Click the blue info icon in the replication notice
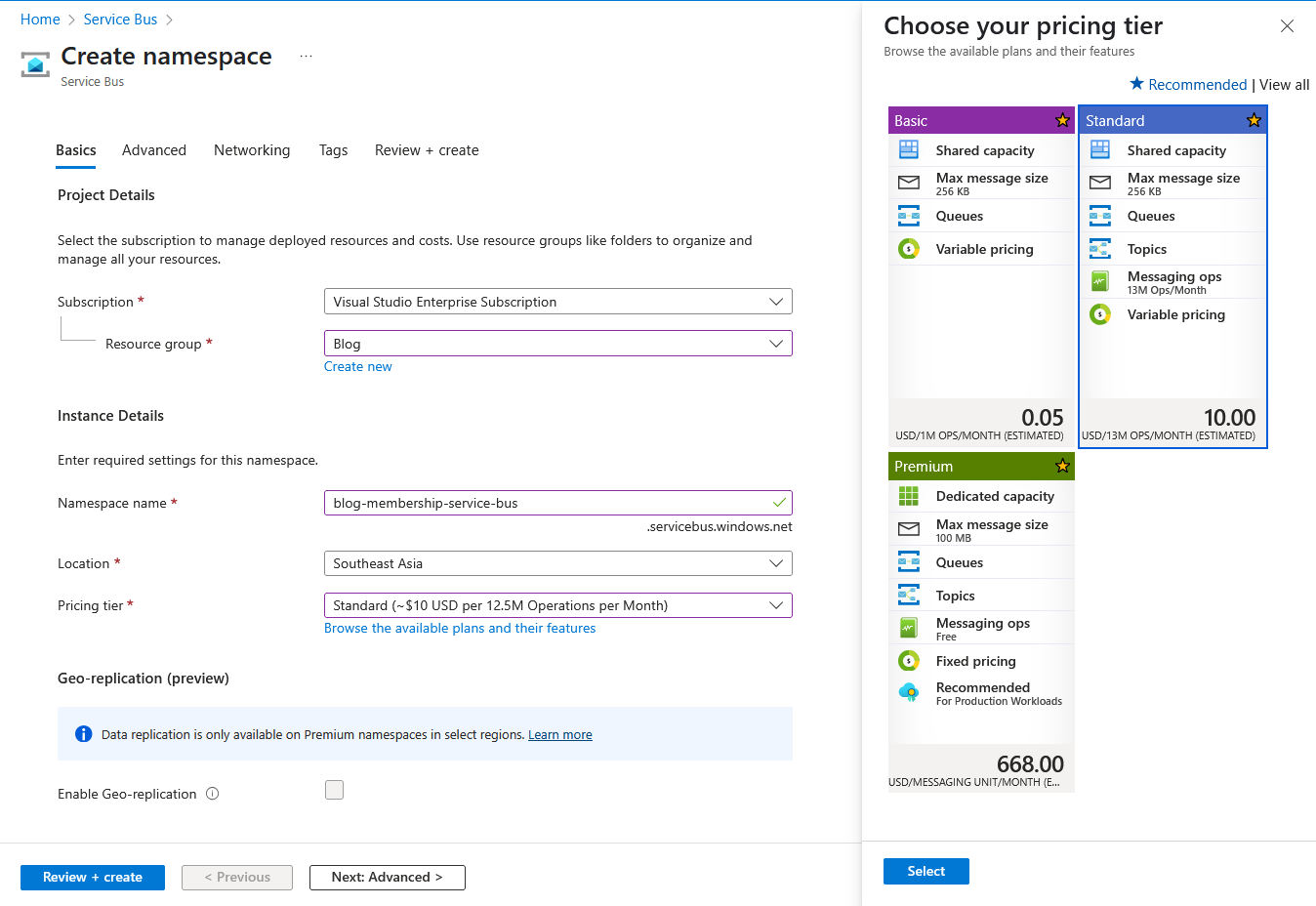This screenshot has height=906, width=1316. pos(84,734)
